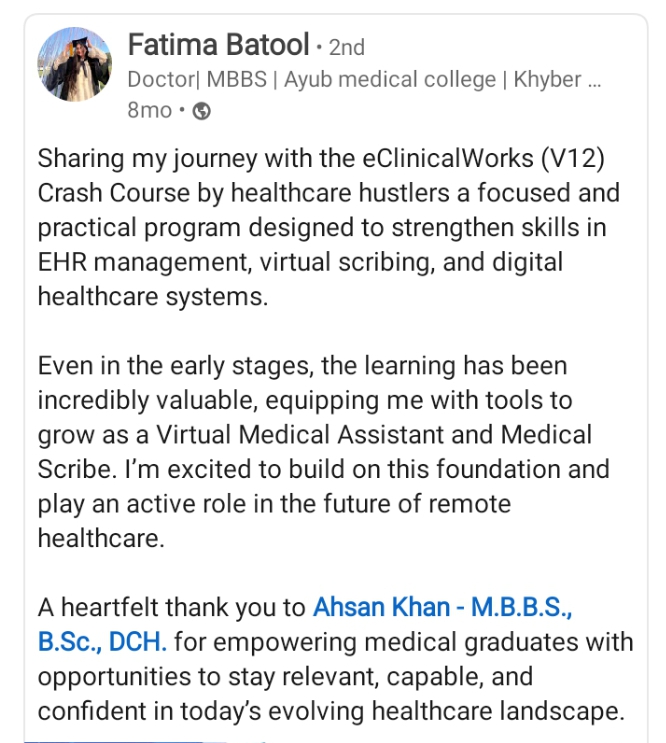This screenshot has height=743, width=666.
Task: Open the Fatima Batool name link
Action: pyautogui.click(x=217, y=45)
